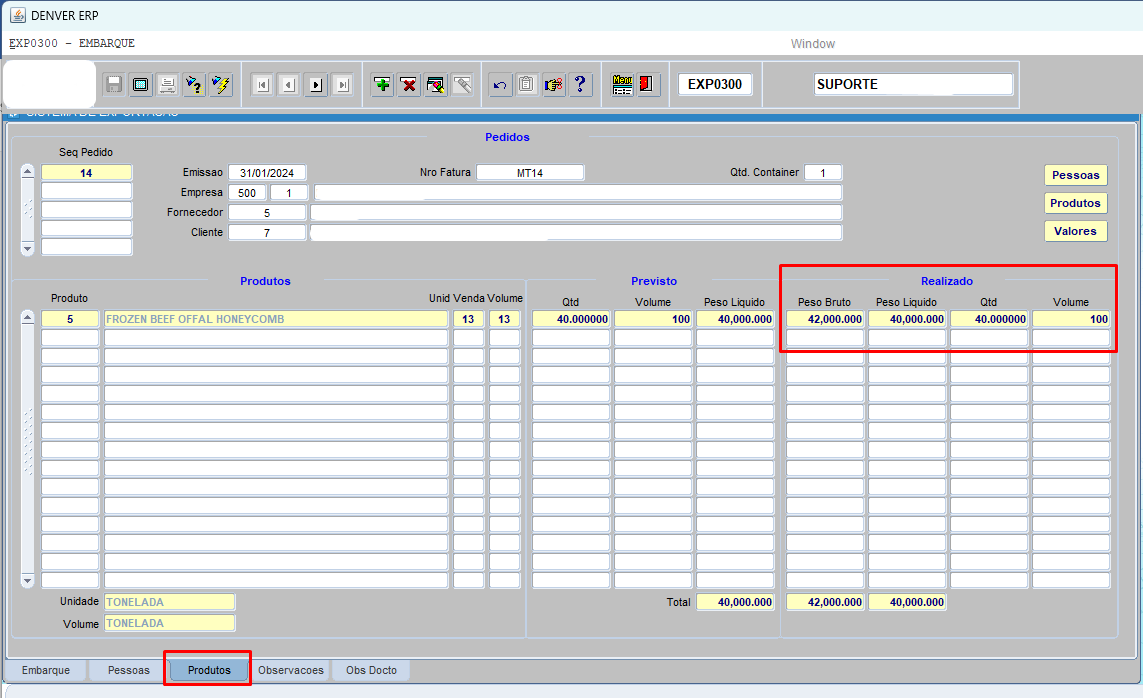Click the Unid Venda field with 13

tap(468, 319)
